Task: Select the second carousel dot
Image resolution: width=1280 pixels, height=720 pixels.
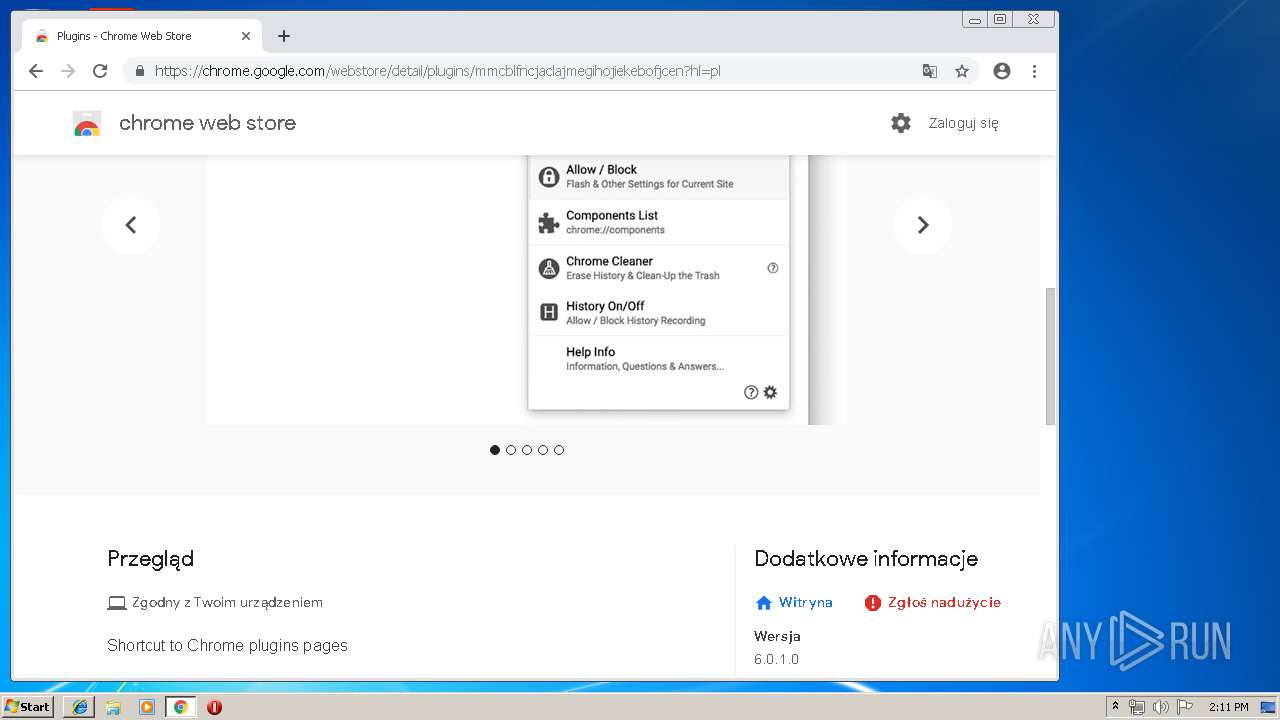Action: [511, 450]
